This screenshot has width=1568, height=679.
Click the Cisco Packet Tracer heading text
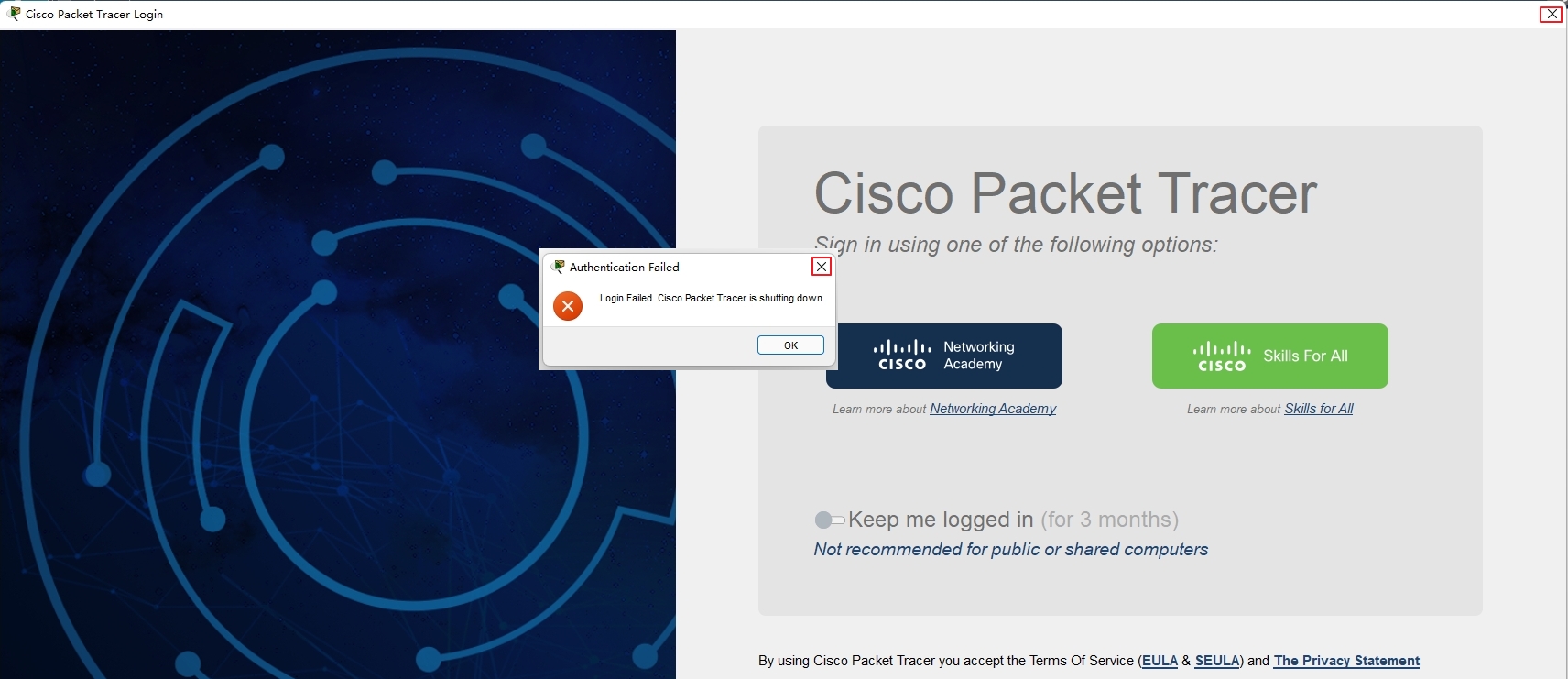point(1065,193)
